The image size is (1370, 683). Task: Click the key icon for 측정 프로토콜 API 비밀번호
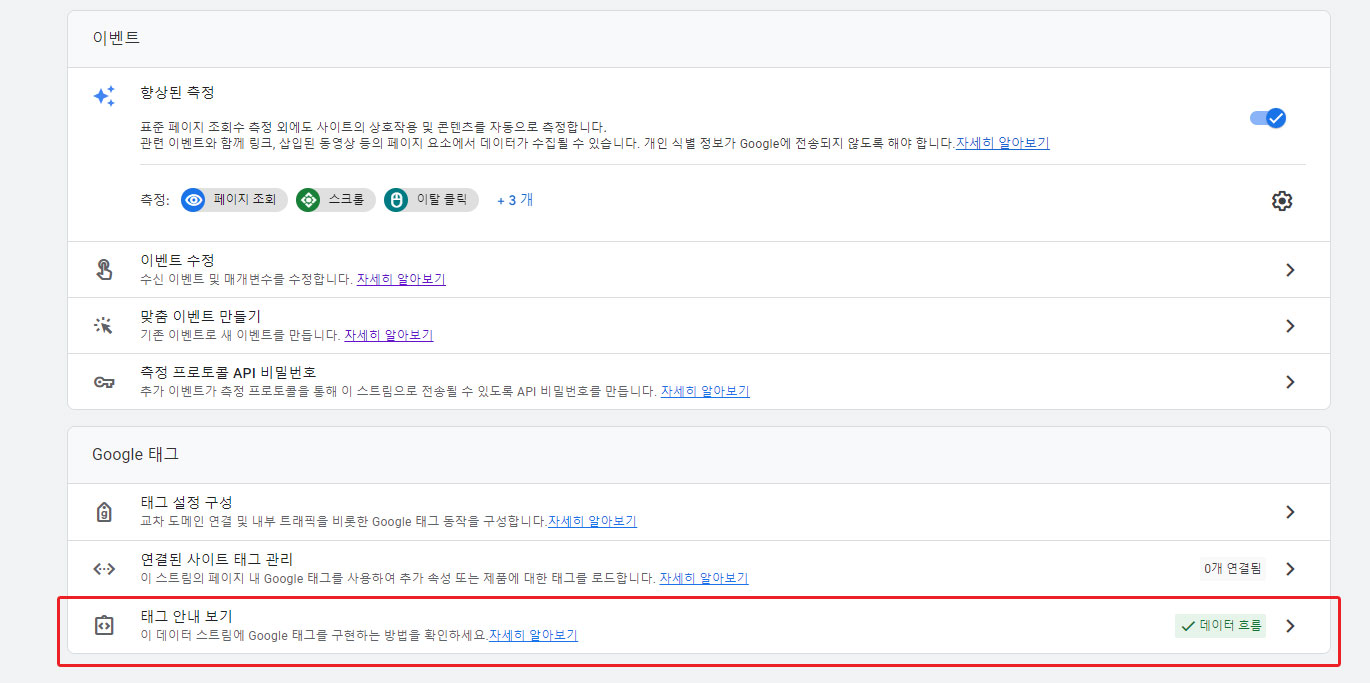coord(104,382)
